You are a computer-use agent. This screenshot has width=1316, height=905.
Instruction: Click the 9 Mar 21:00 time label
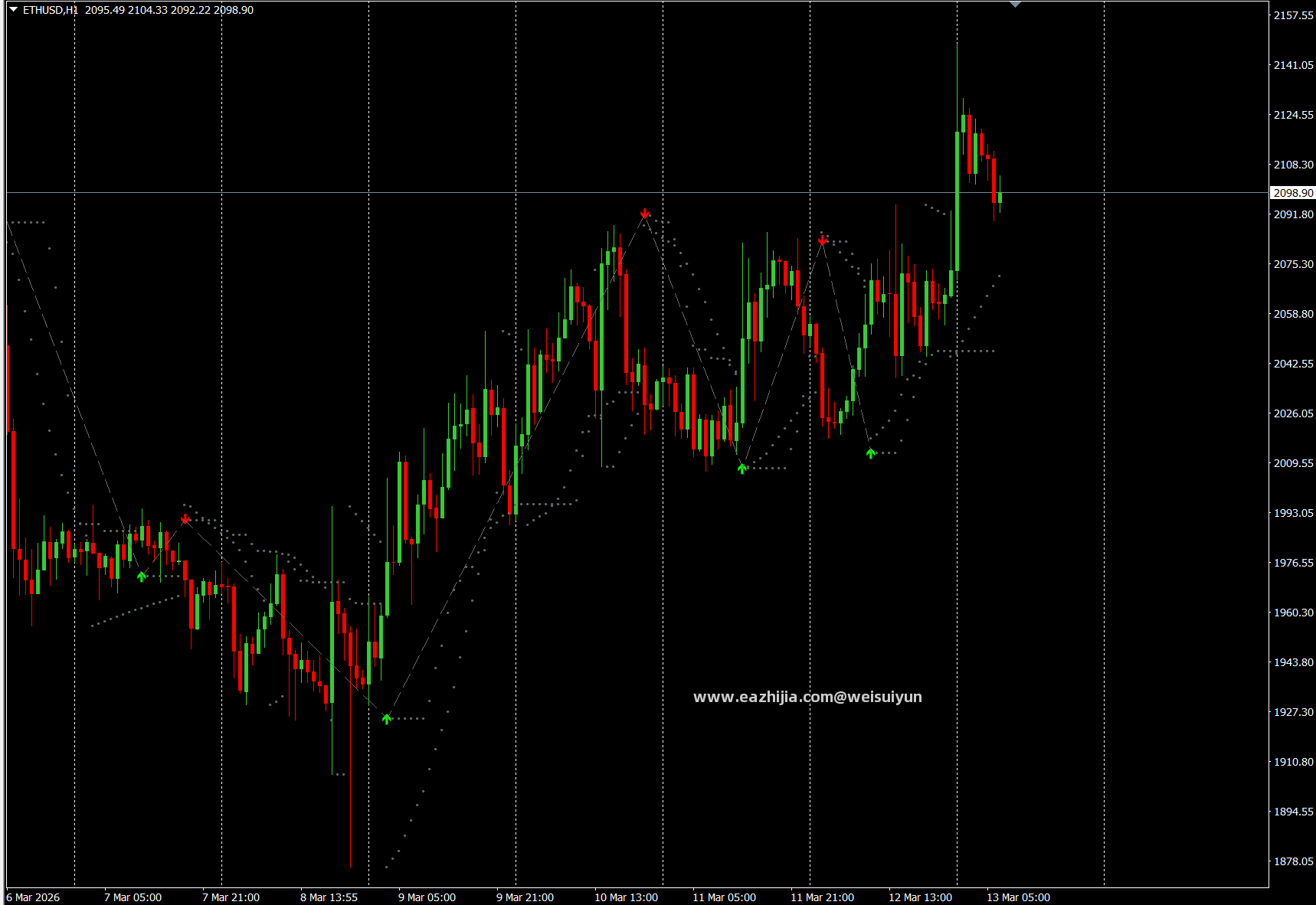coord(525,897)
